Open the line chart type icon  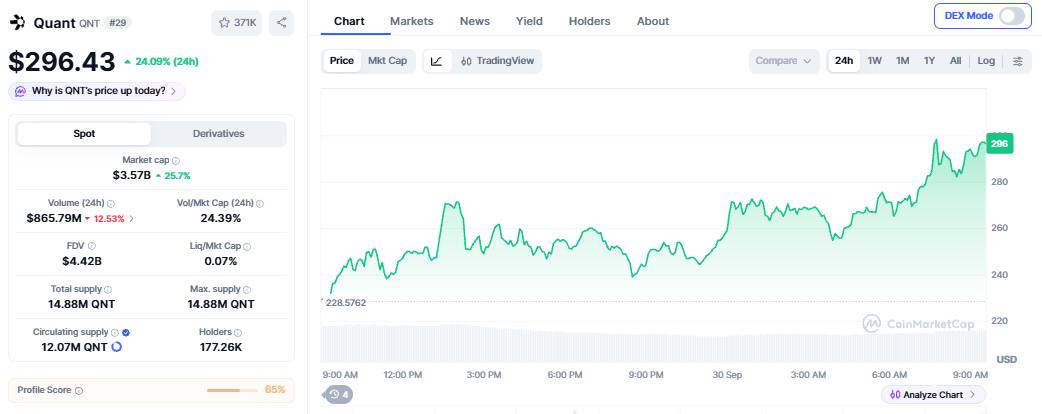coord(437,61)
